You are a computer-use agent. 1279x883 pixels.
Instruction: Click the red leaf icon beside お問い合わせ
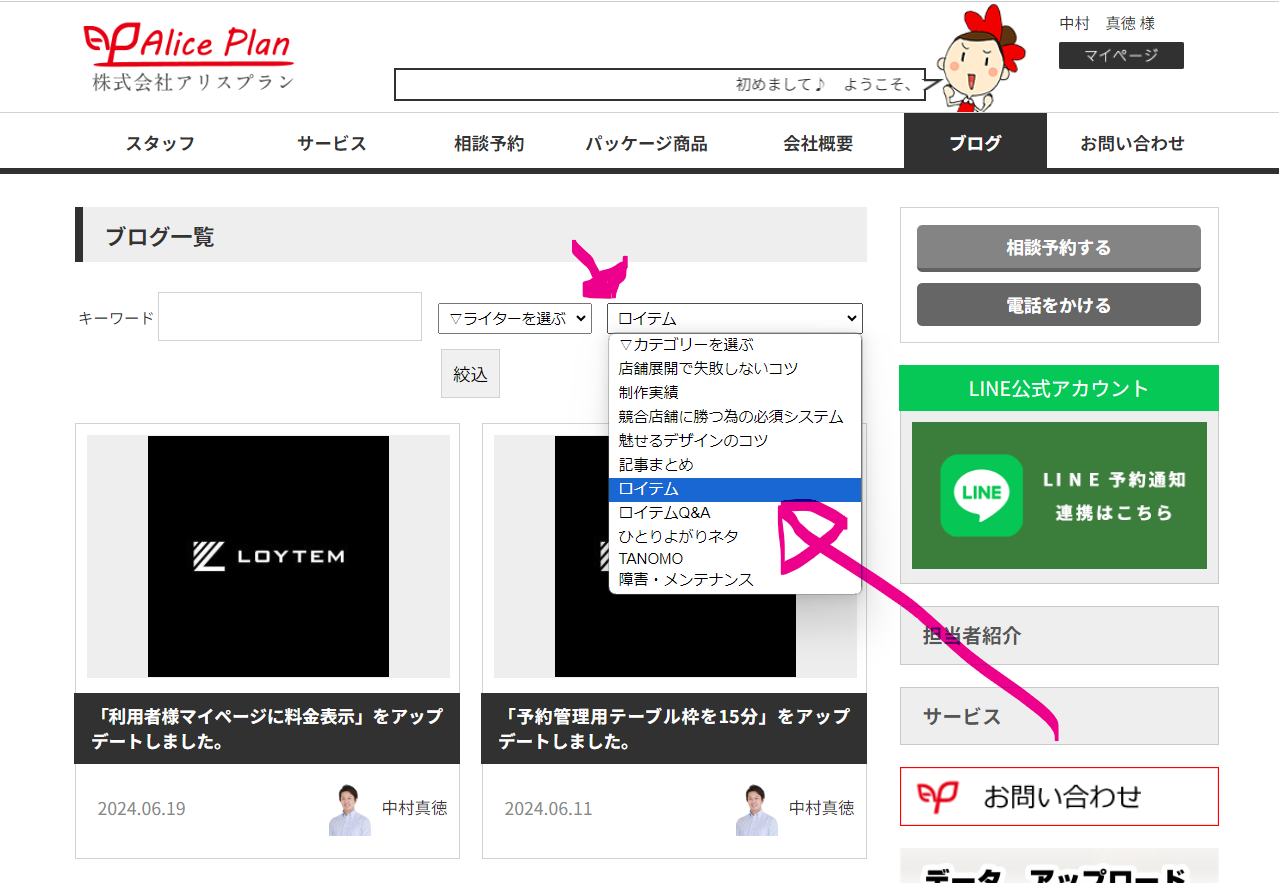tap(938, 796)
